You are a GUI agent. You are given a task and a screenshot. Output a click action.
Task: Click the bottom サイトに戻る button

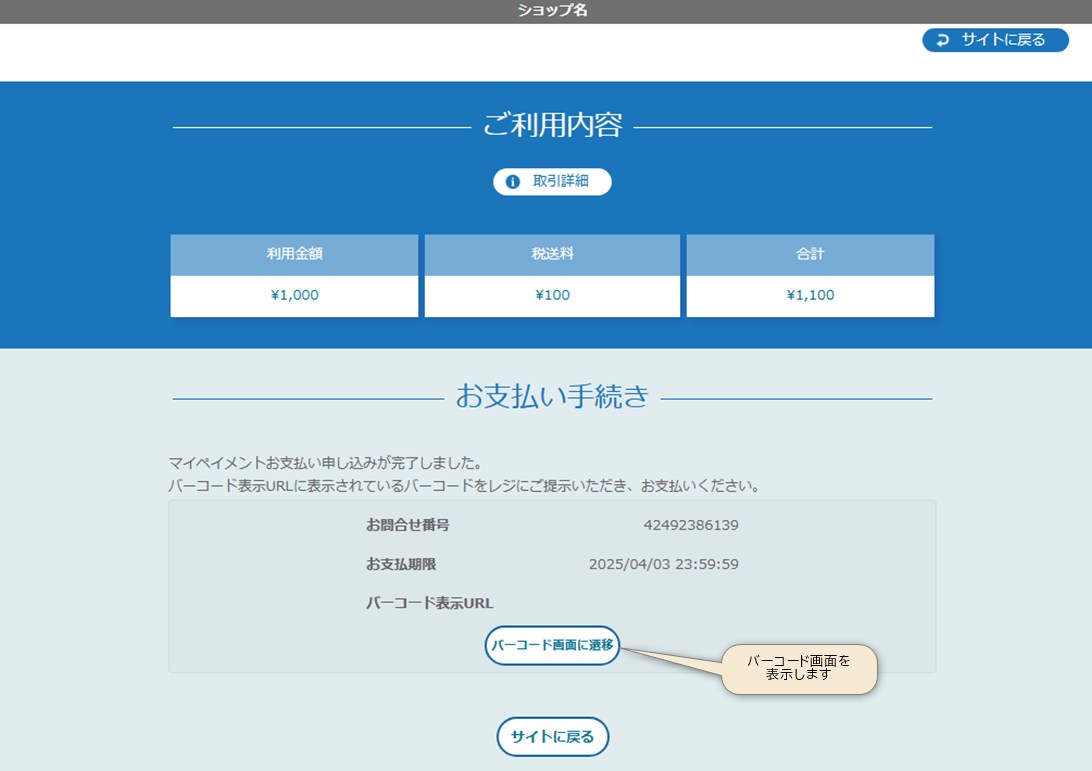click(x=552, y=736)
